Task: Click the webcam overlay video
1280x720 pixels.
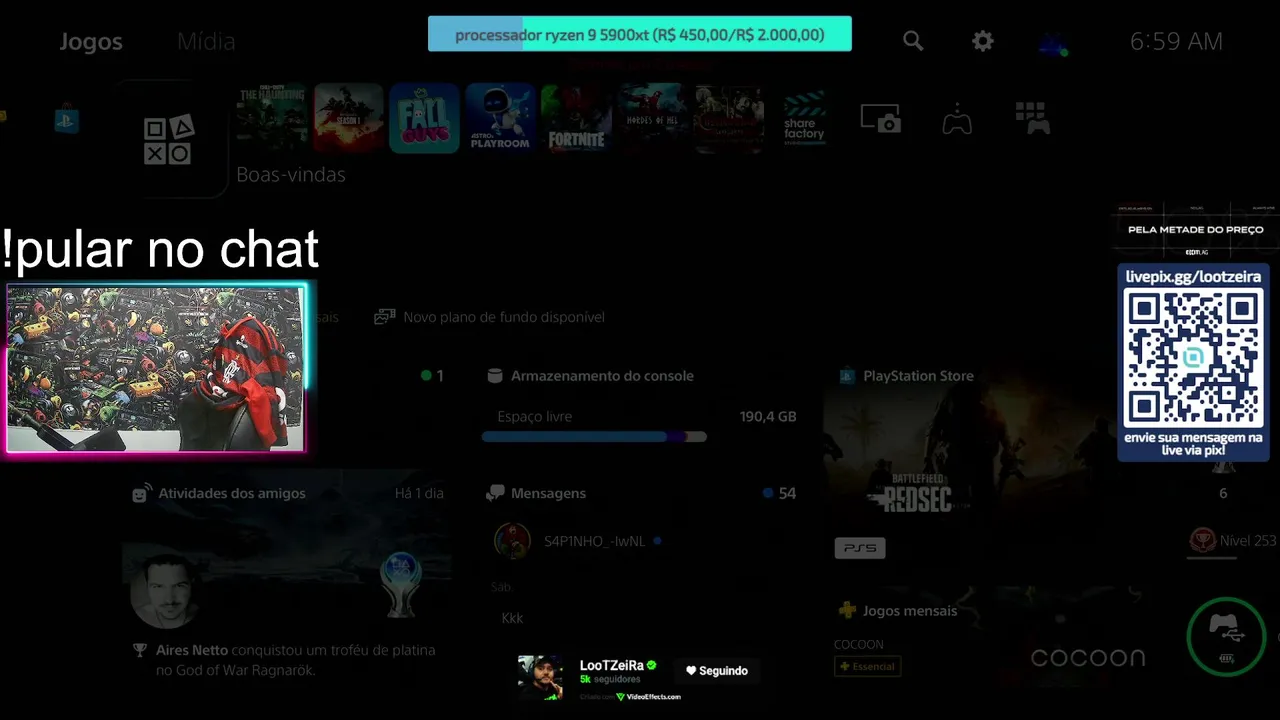Action: tap(155, 369)
